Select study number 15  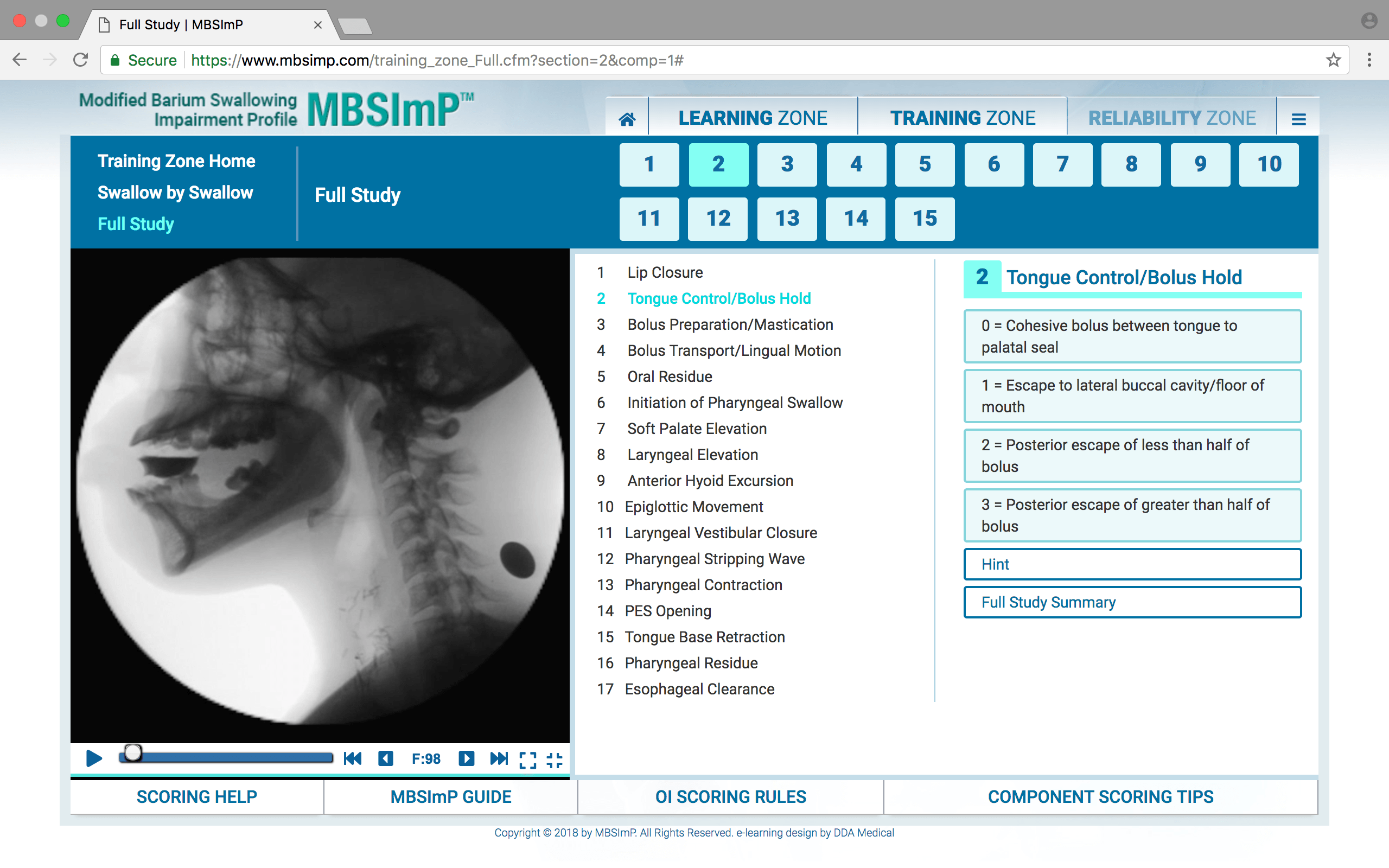click(925, 219)
